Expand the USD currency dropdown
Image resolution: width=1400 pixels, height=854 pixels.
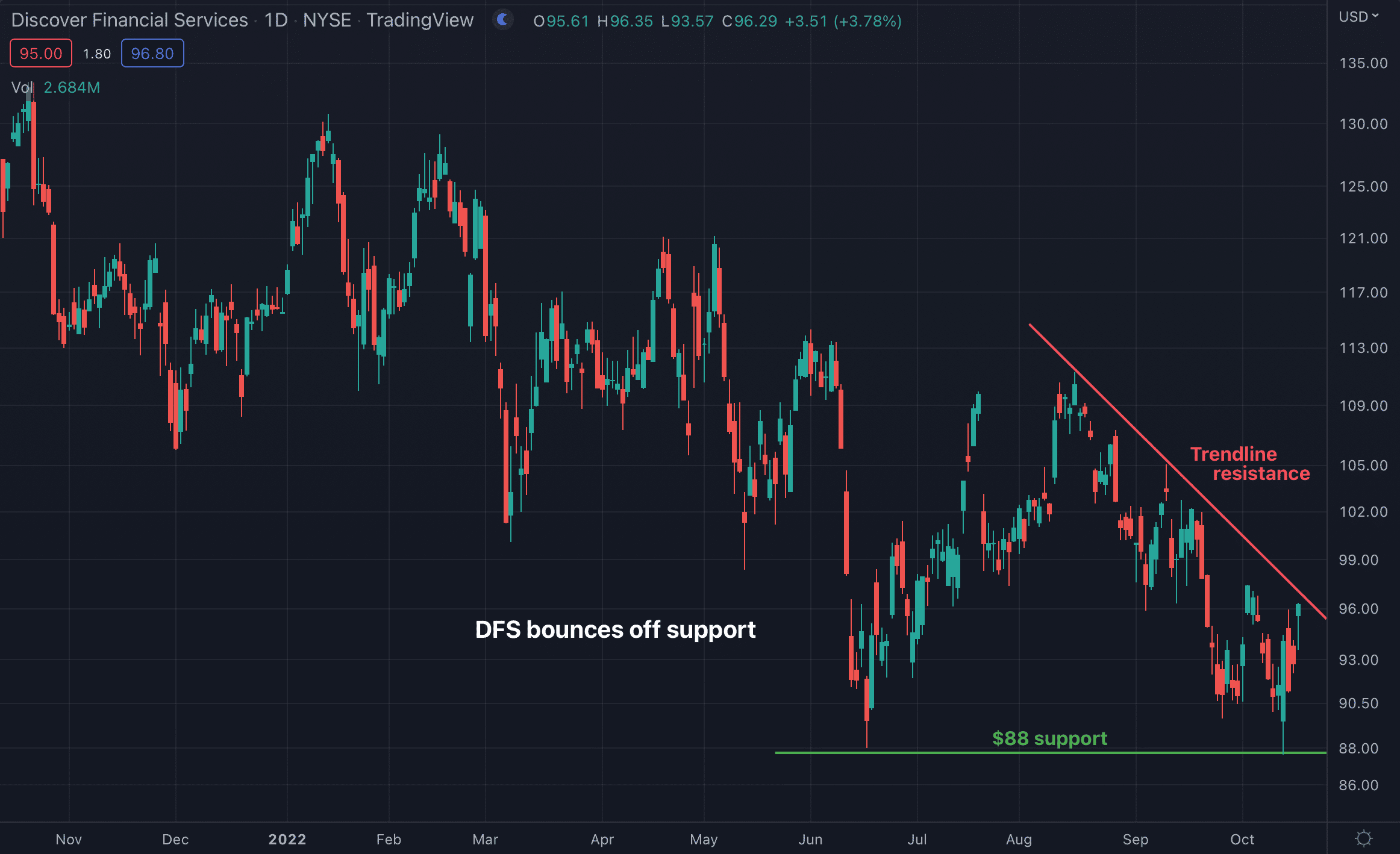pyautogui.click(x=1358, y=17)
